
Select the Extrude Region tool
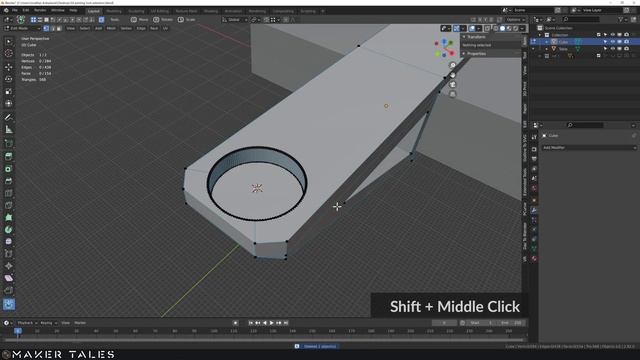[9, 156]
